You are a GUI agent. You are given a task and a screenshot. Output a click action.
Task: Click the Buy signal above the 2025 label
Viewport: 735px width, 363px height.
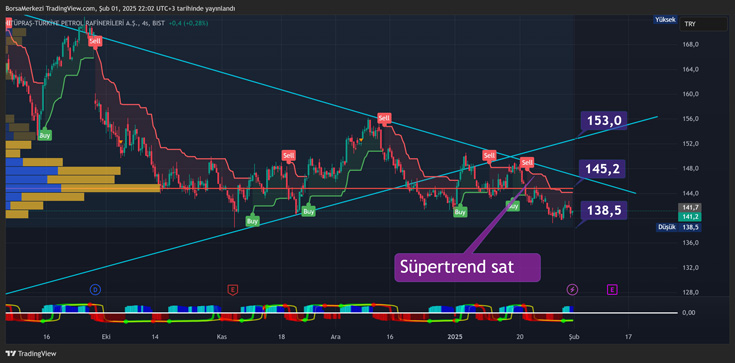coord(460,212)
